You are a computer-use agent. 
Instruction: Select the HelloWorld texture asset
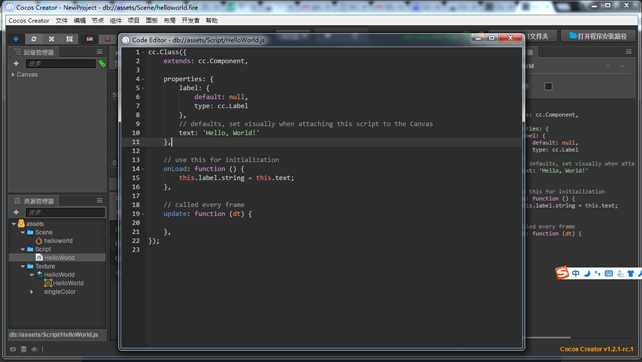coord(59,275)
